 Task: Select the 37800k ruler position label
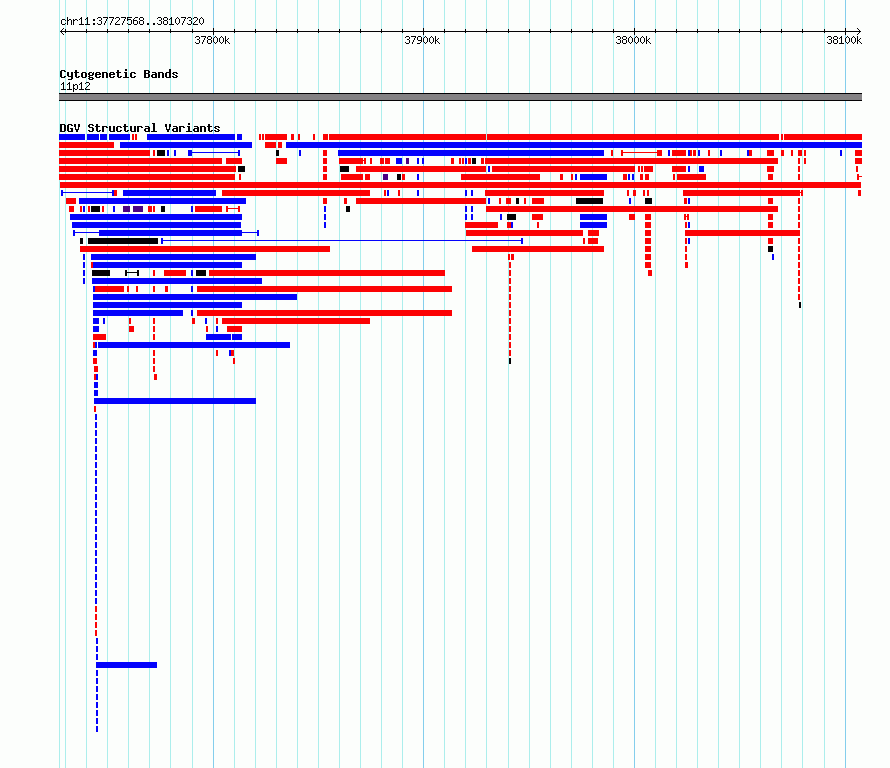click(212, 40)
